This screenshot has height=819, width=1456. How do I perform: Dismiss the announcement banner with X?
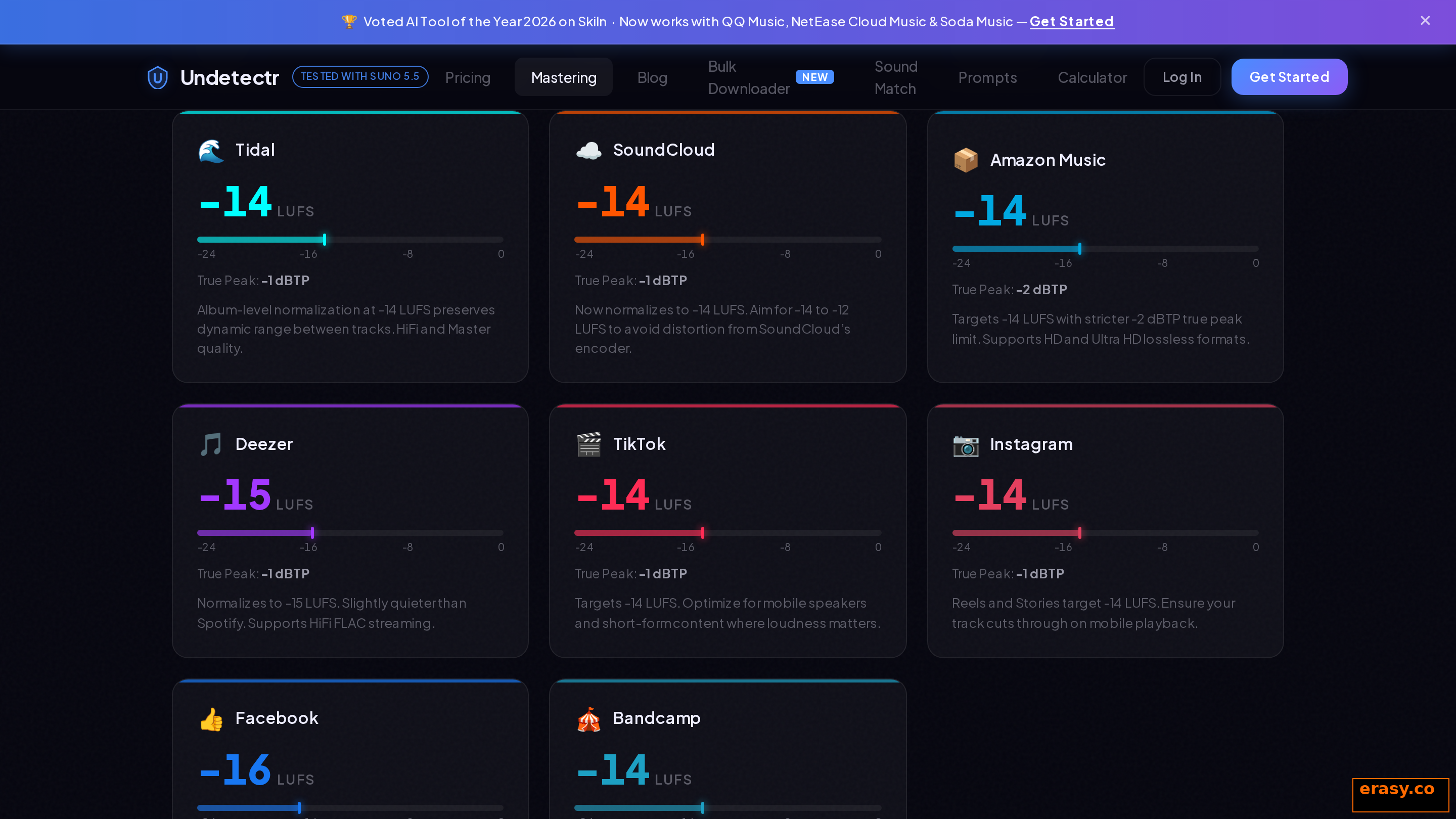coord(1425,21)
